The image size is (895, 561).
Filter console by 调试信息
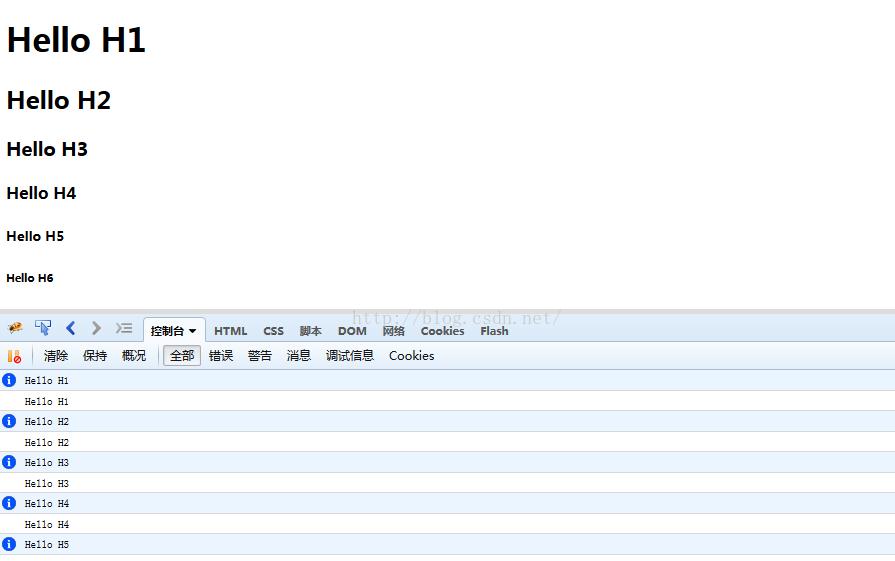point(350,356)
